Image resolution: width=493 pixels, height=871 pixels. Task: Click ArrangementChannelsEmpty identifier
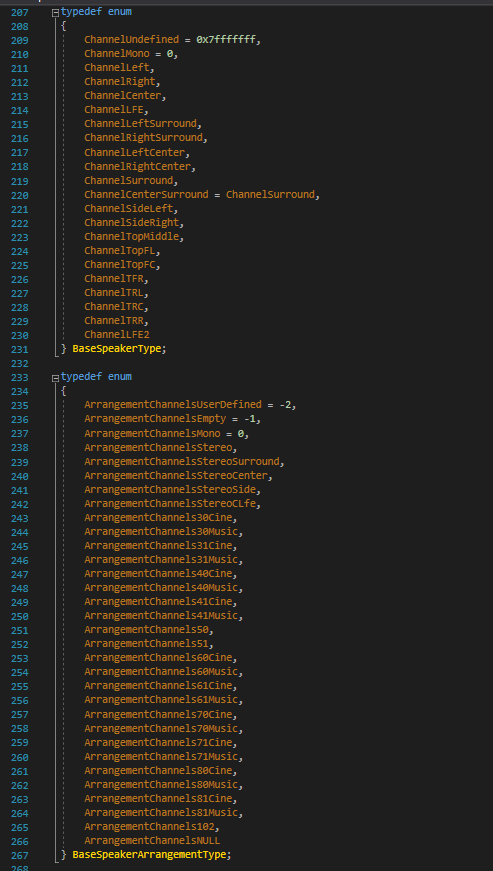(x=155, y=419)
